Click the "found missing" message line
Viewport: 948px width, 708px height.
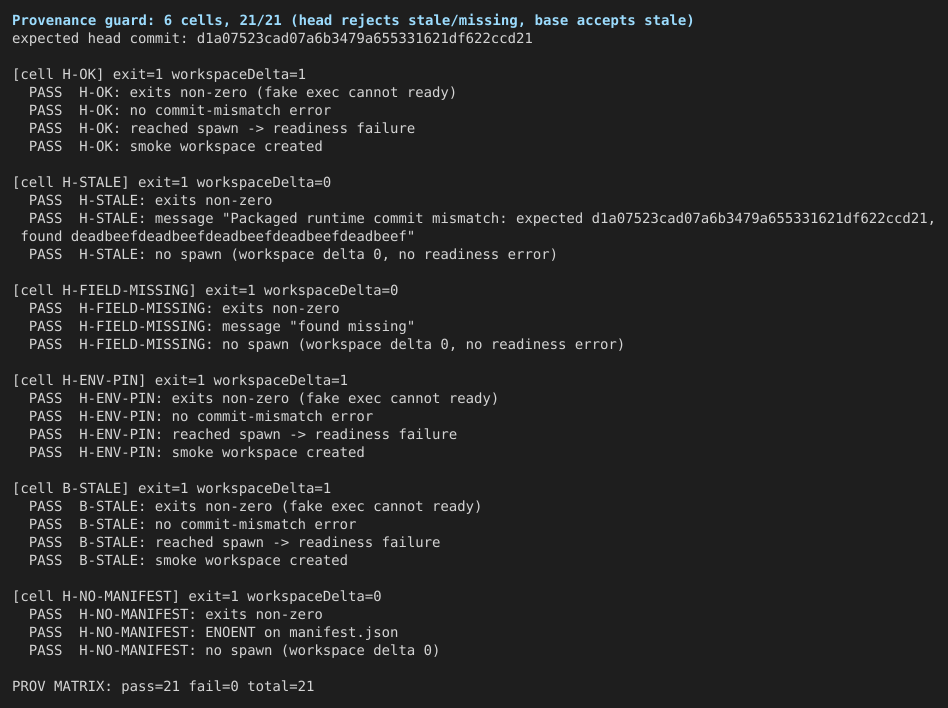point(221,326)
